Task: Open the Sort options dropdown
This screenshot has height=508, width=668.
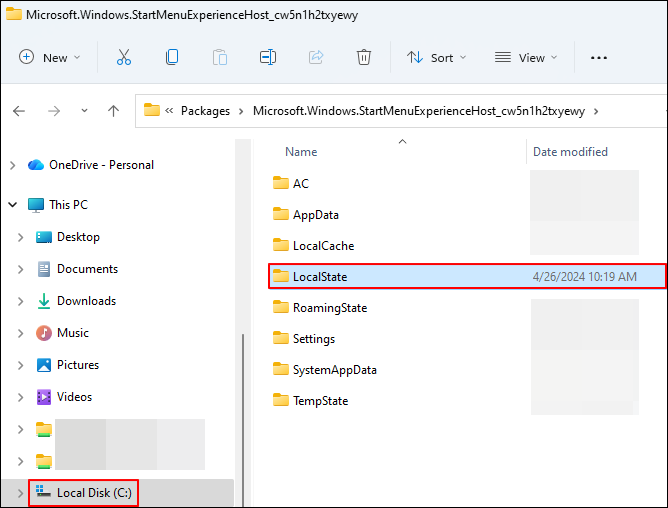Action: pos(436,57)
